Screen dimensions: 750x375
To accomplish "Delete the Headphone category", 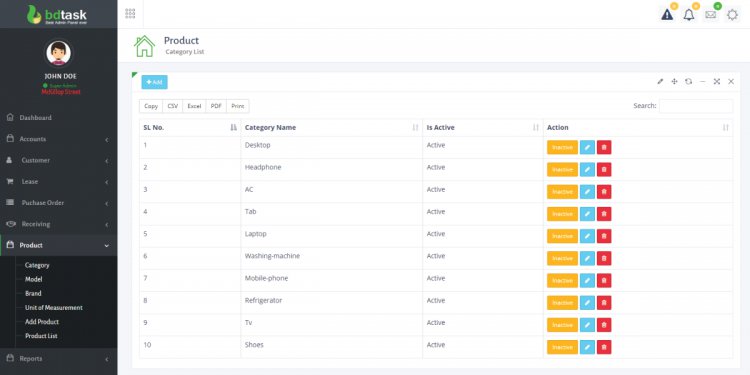I will [604, 169].
